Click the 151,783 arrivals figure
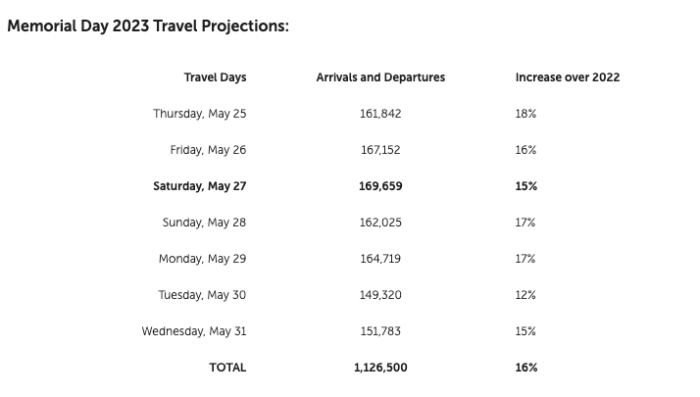700x397 pixels. (380, 331)
